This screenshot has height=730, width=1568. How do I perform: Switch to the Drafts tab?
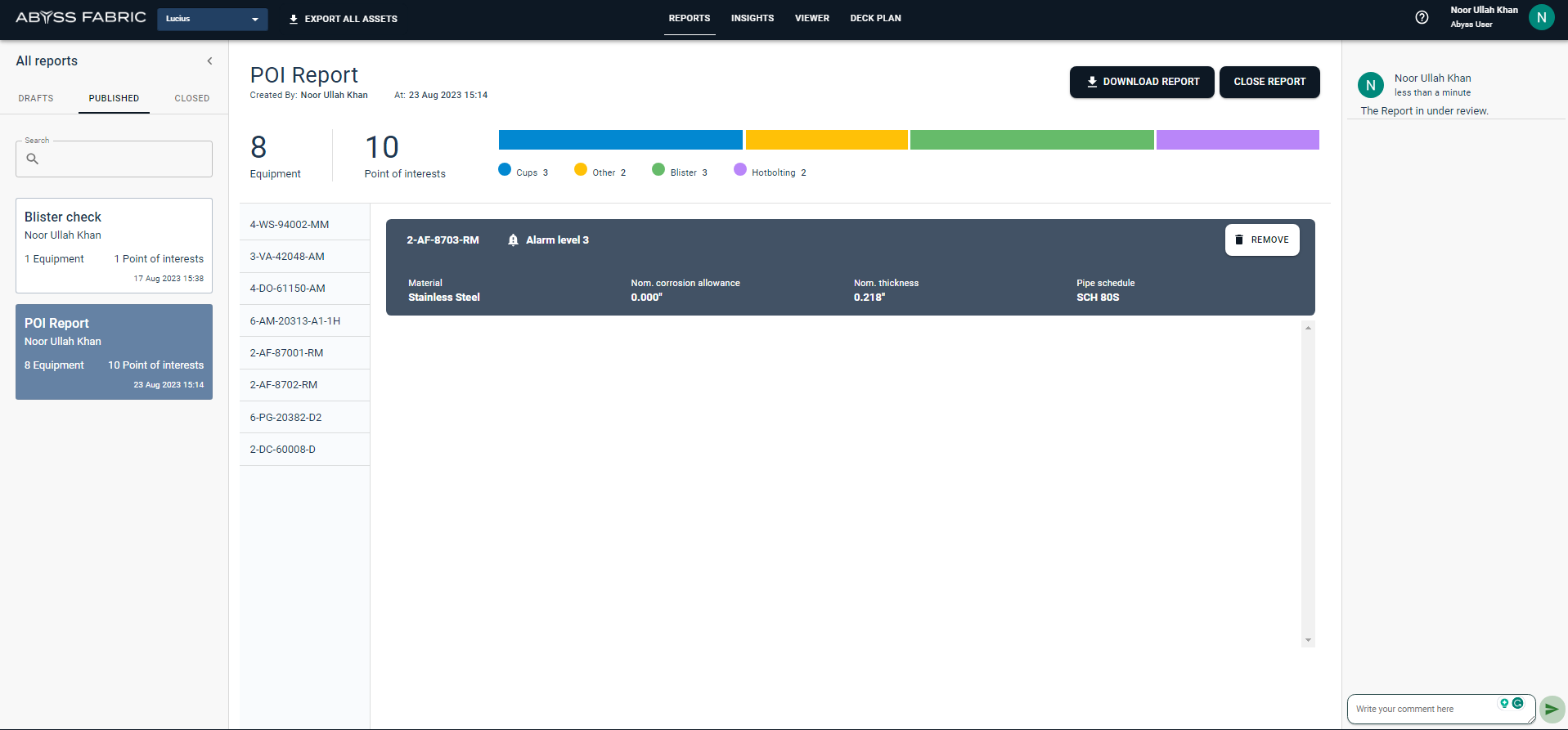tap(36, 98)
